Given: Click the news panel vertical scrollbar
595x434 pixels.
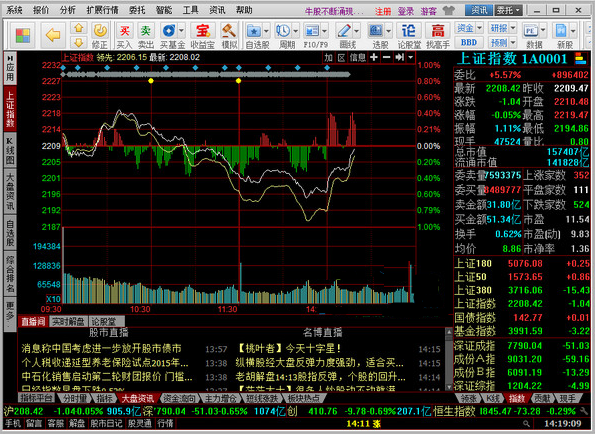Looking at the screenshot, I should click(449, 359).
